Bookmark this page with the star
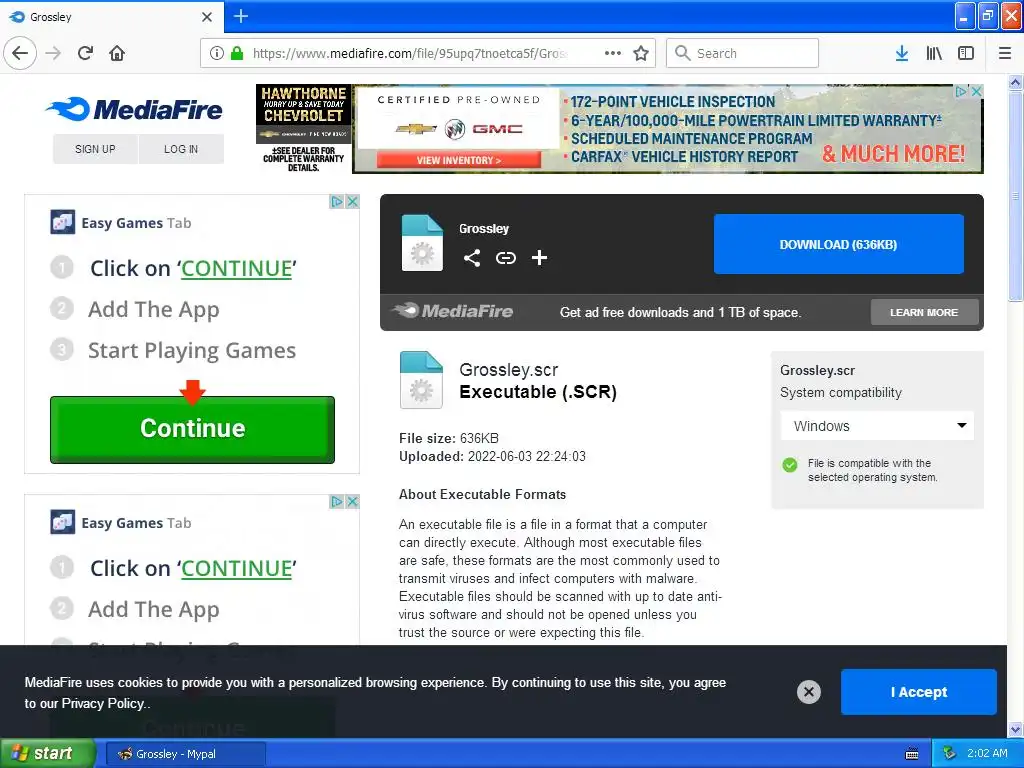 pos(641,53)
